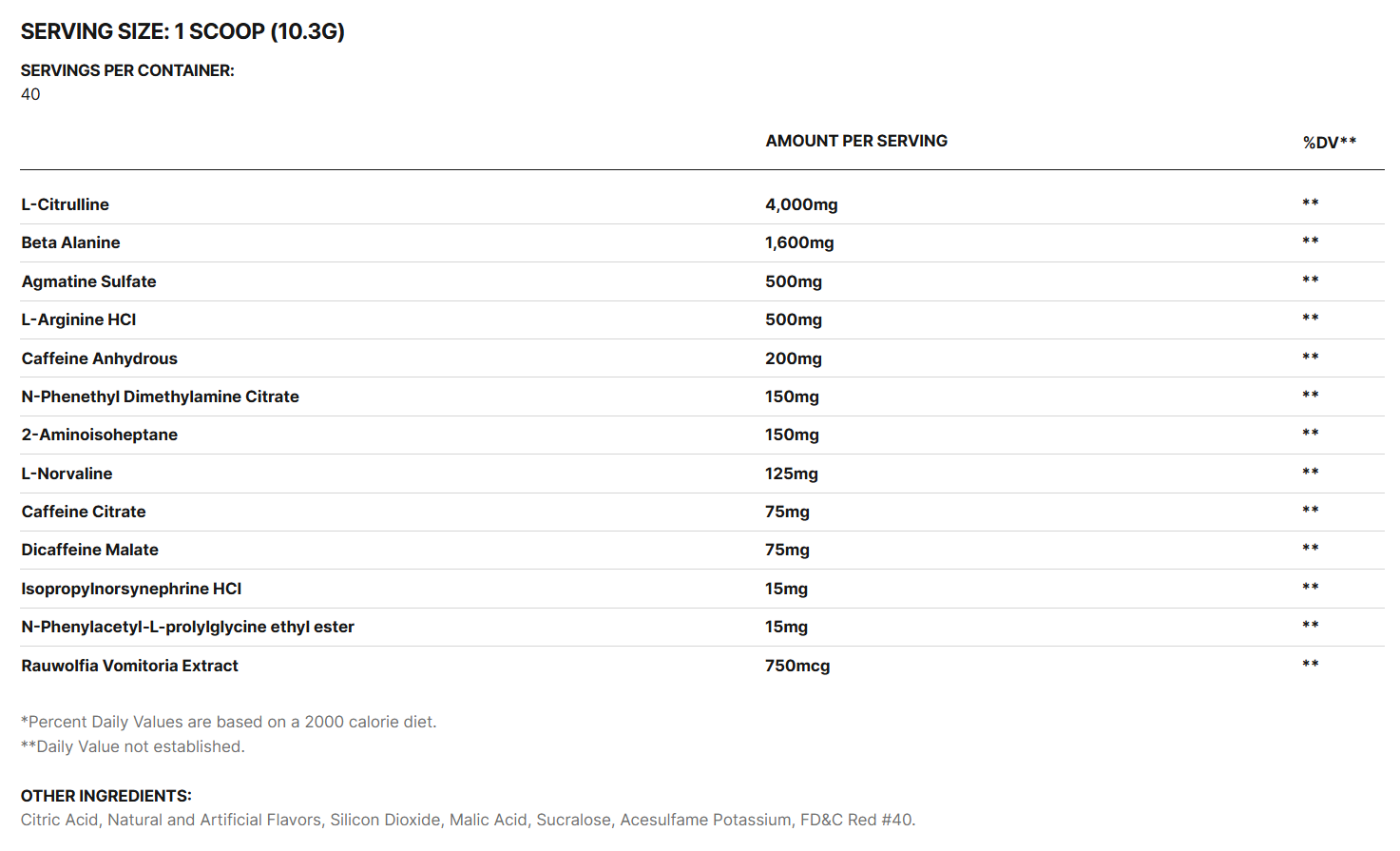Click the L-Arginine HCl ingredient name

point(79,319)
